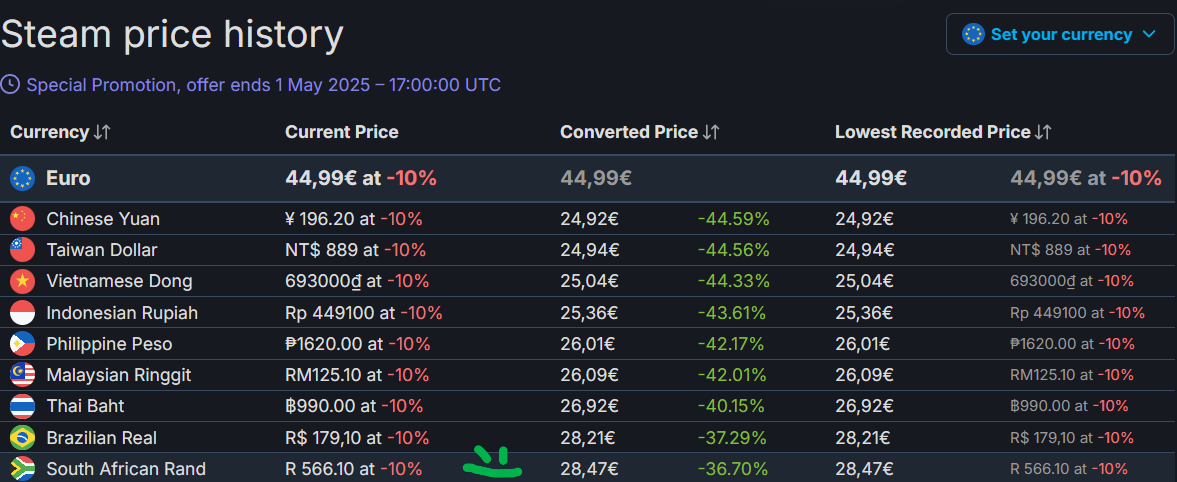Click the -44.59% difference value
The width and height of the screenshot is (1177, 482).
coord(733,219)
